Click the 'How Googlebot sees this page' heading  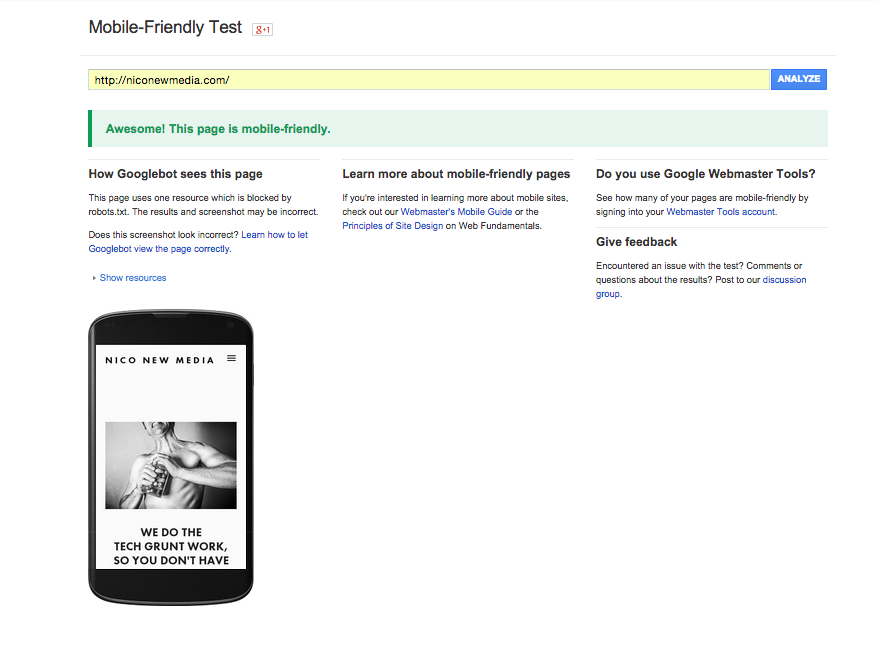coord(176,174)
